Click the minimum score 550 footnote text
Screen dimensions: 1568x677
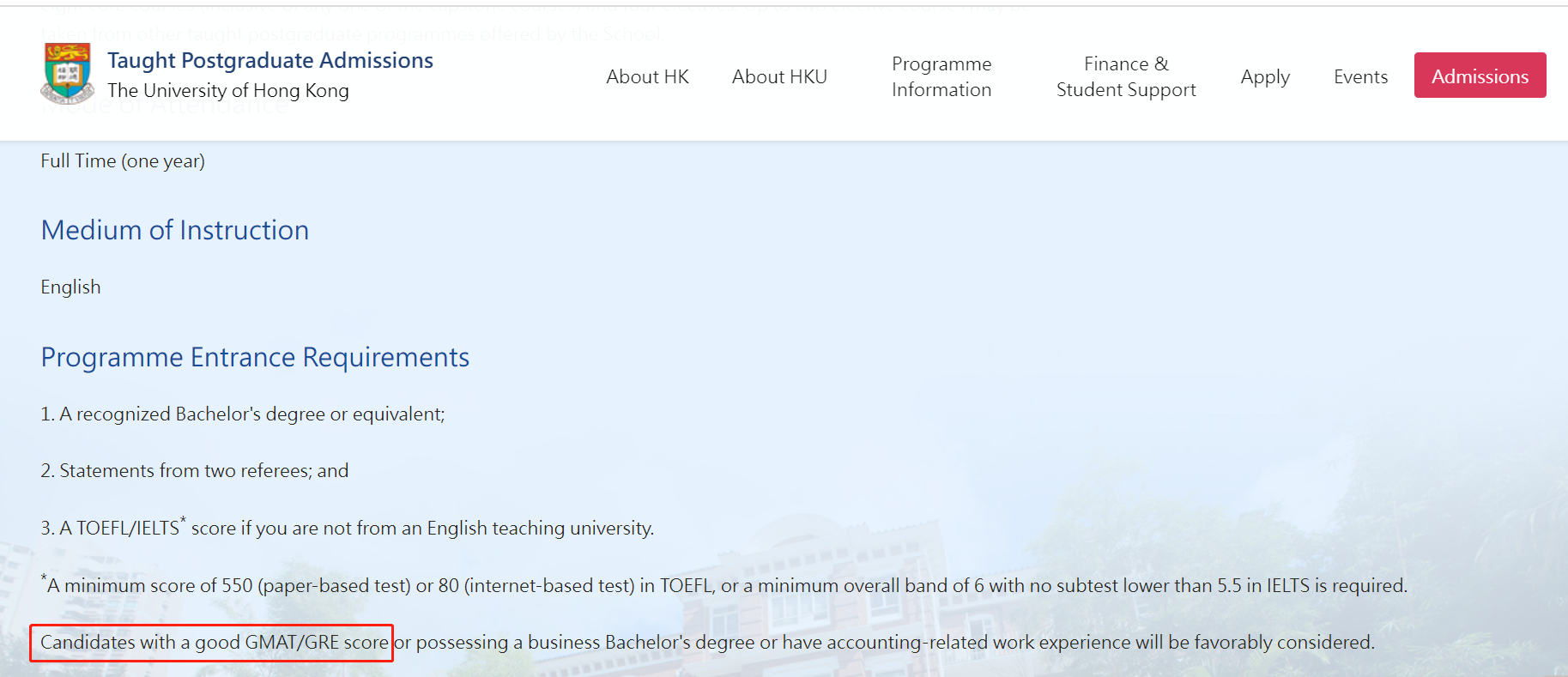[x=724, y=586]
